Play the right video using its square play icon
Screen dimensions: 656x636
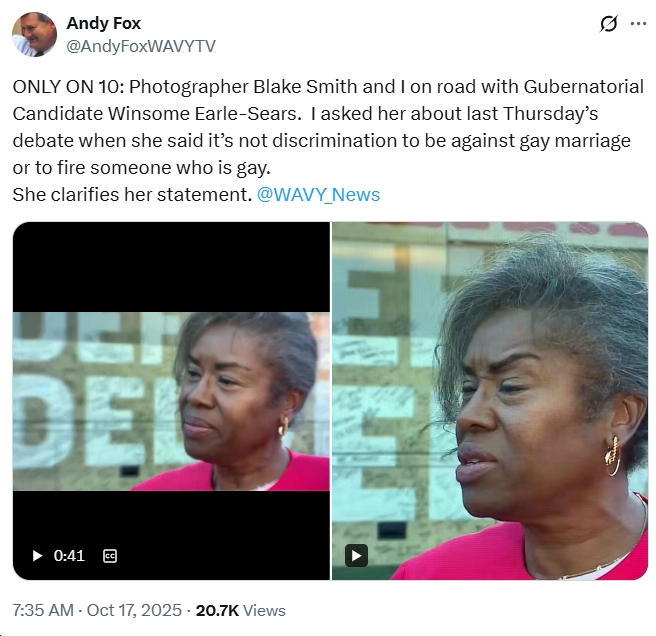(356, 556)
